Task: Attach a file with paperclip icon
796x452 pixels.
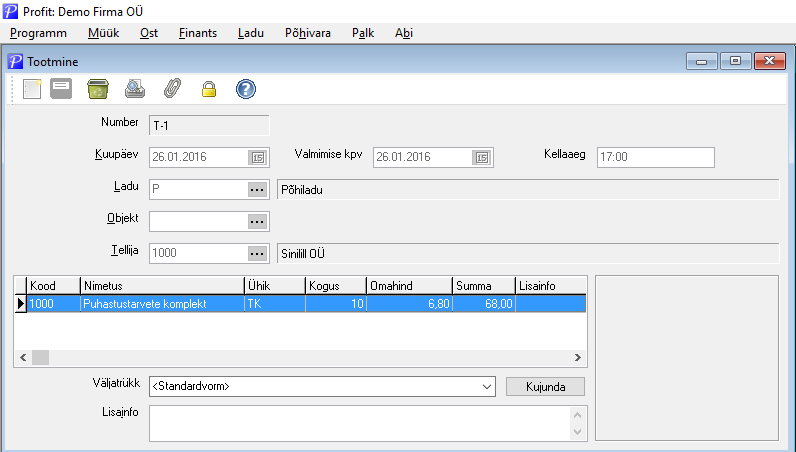Action: coord(172,89)
